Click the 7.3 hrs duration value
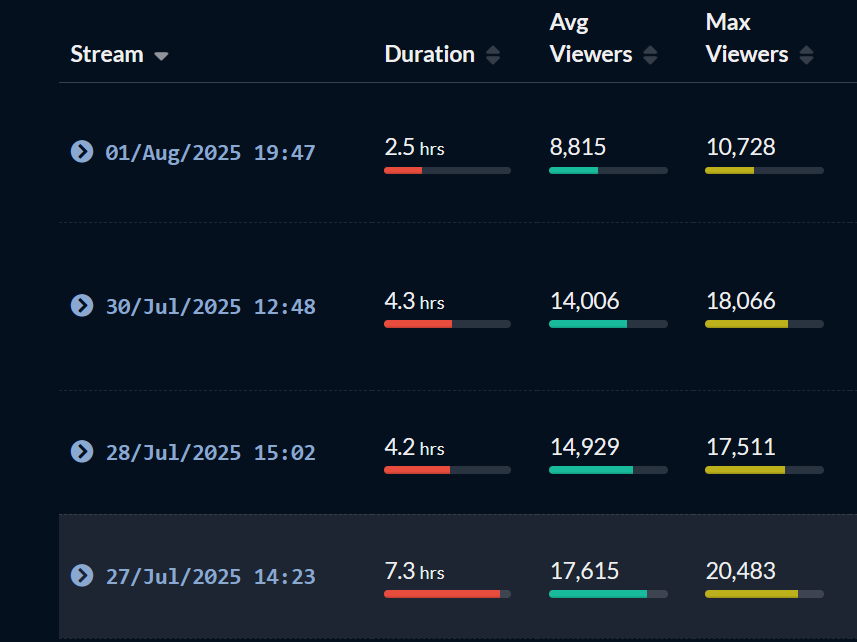The height and width of the screenshot is (642, 857). click(x=414, y=571)
